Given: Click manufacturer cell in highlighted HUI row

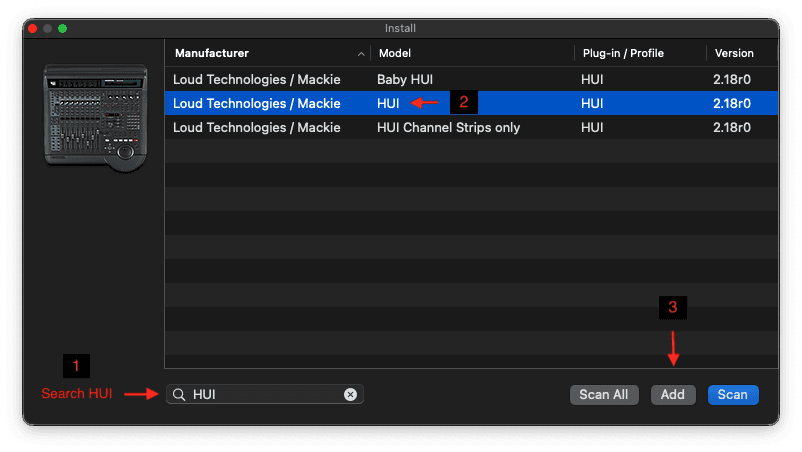Looking at the screenshot, I should (x=257, y=103).
